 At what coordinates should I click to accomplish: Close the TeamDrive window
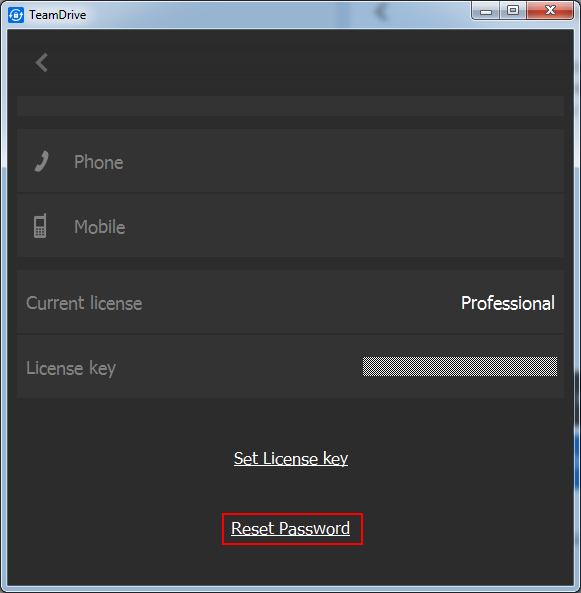pyautogui.click(x=550, y=11)
